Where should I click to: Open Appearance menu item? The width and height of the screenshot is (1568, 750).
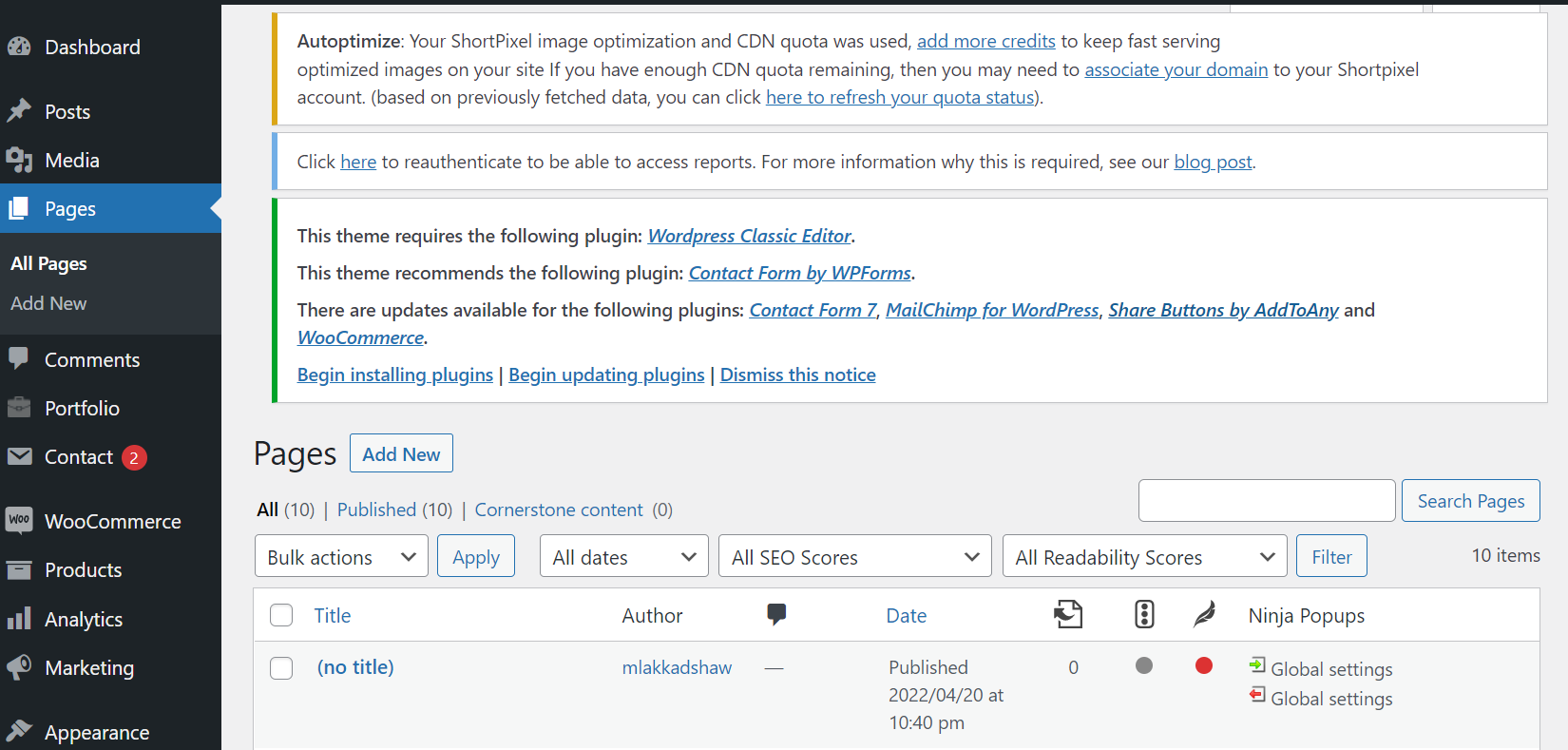(97, 732)
